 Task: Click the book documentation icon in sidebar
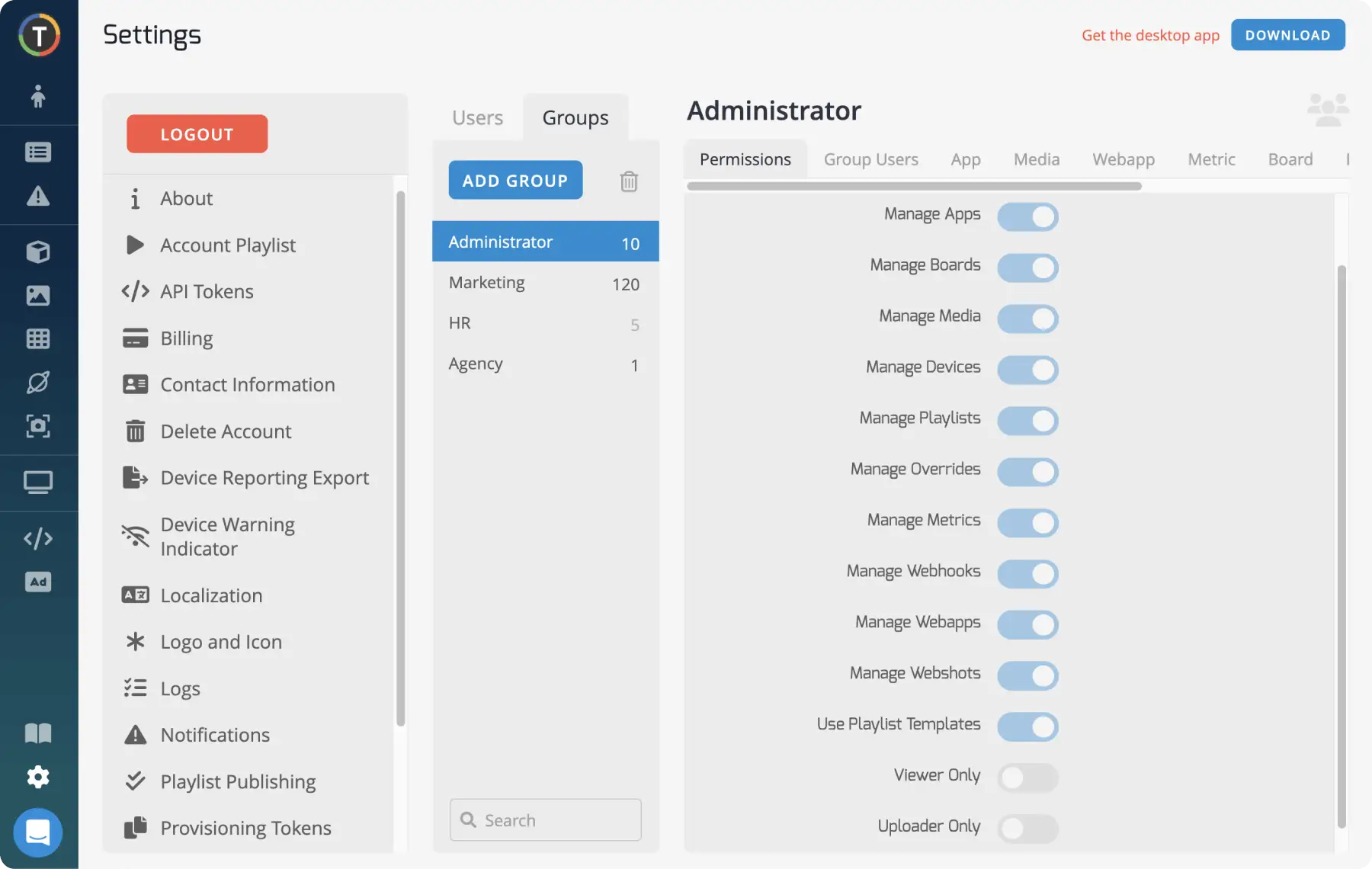click(37, 733)
